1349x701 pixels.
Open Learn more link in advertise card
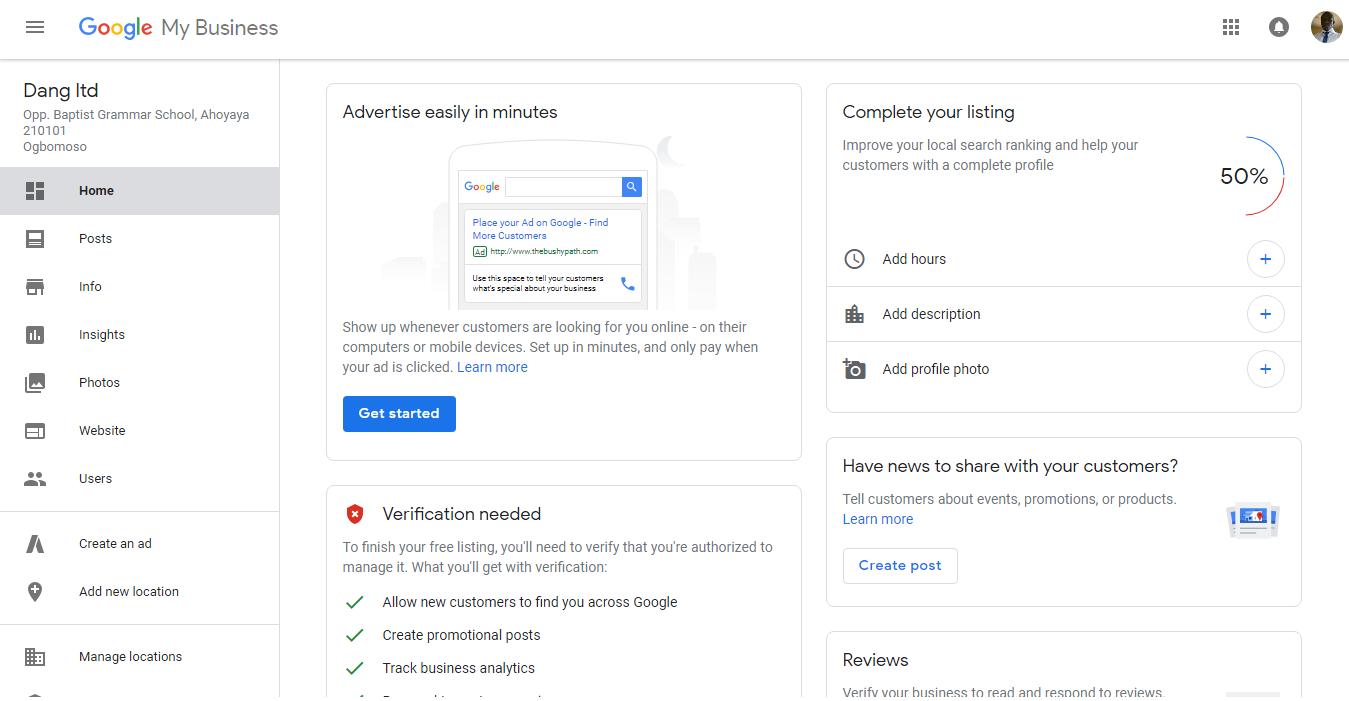coord(492,367)
